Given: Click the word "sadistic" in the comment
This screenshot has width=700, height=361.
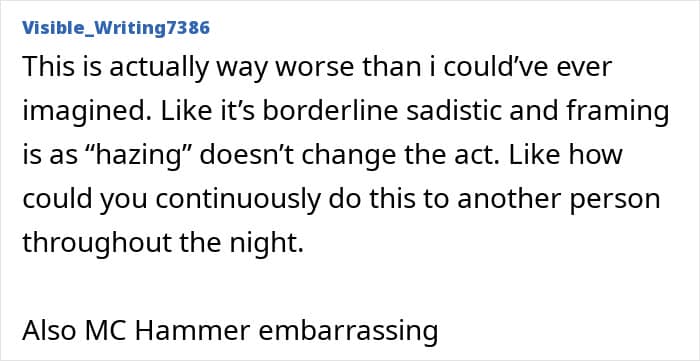Looking at the screenshot, I should click(x=452, y=111).
